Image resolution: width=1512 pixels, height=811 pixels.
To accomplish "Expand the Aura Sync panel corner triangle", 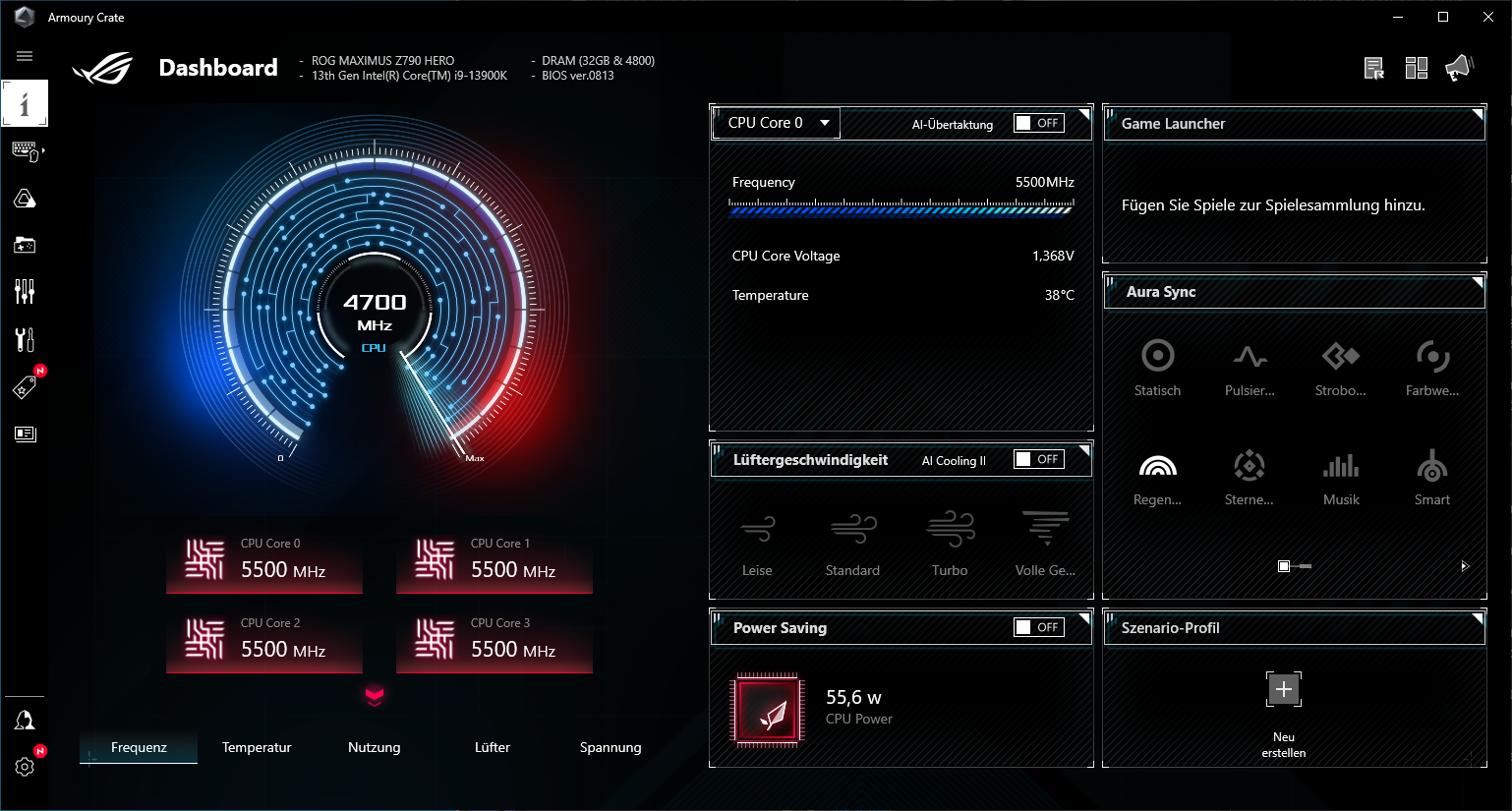I will [1478, 283].
